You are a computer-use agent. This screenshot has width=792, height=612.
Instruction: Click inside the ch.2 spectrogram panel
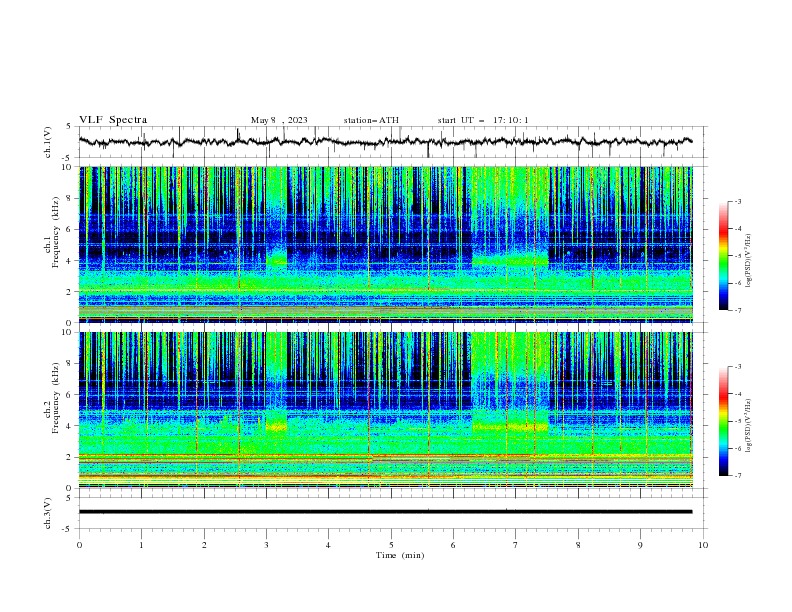click(x=385, y=410)
